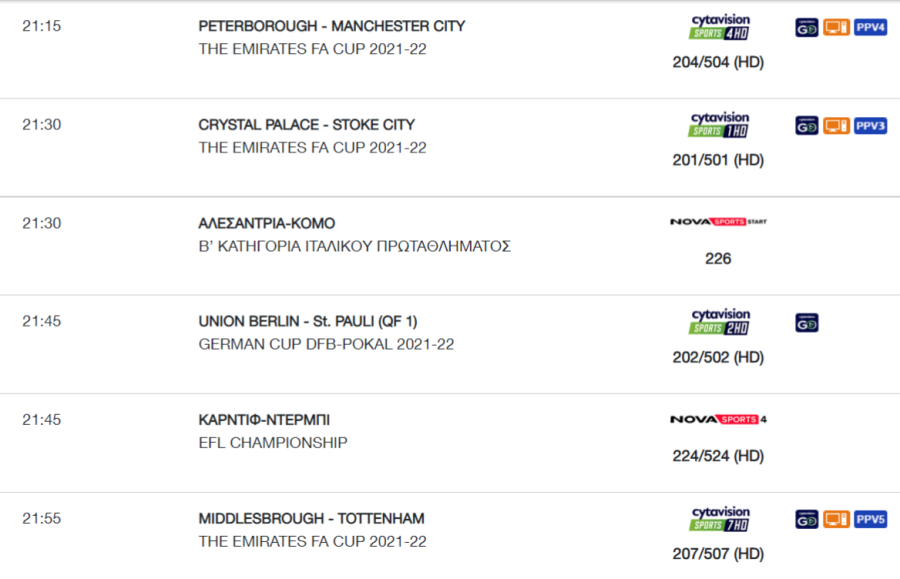The height and width of the screenshot is (579, 900).
Task: Click channel number 226 under Nova Sports Start
Action: [x=718, y=259]
